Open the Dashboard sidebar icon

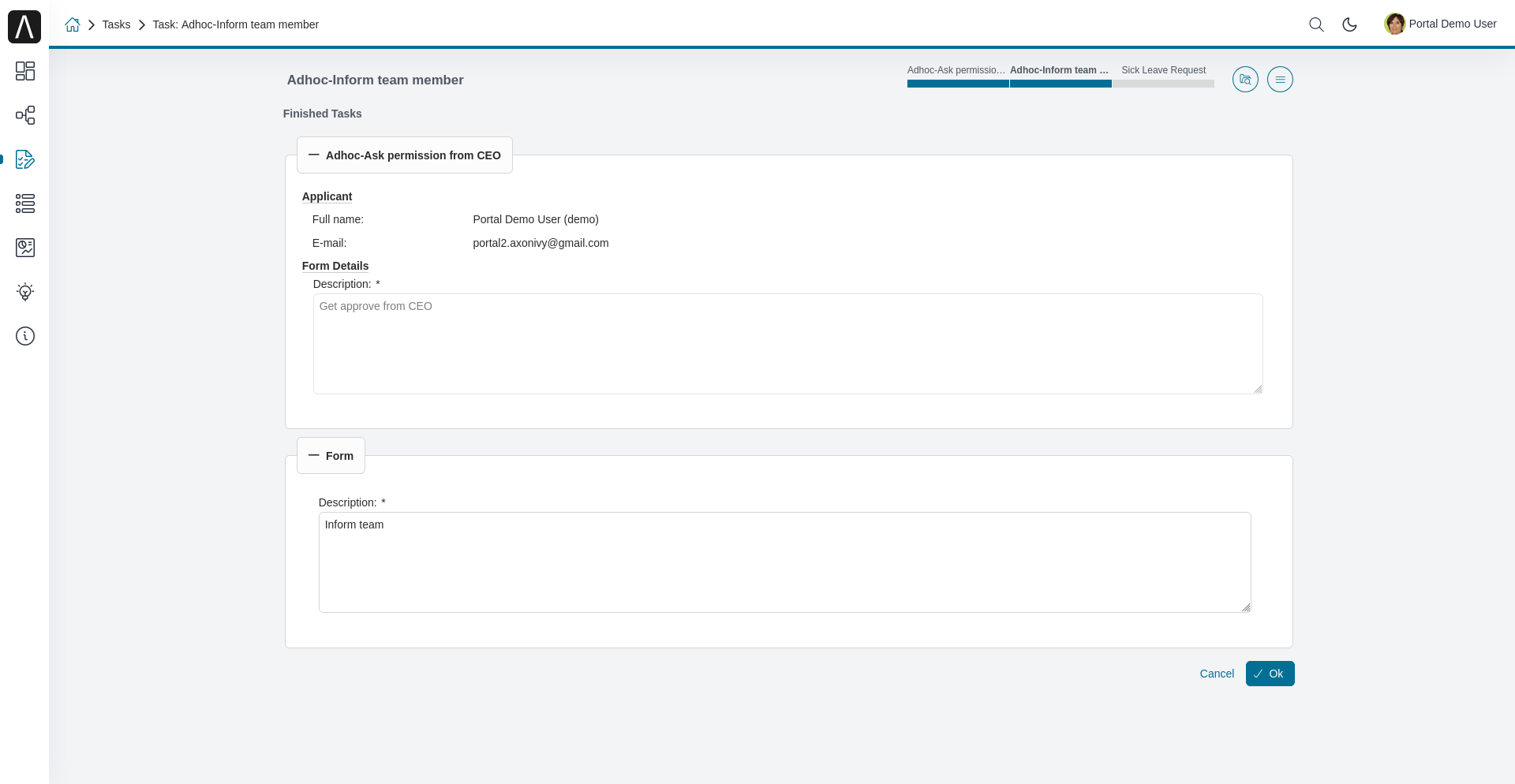[x=25, y=71]
